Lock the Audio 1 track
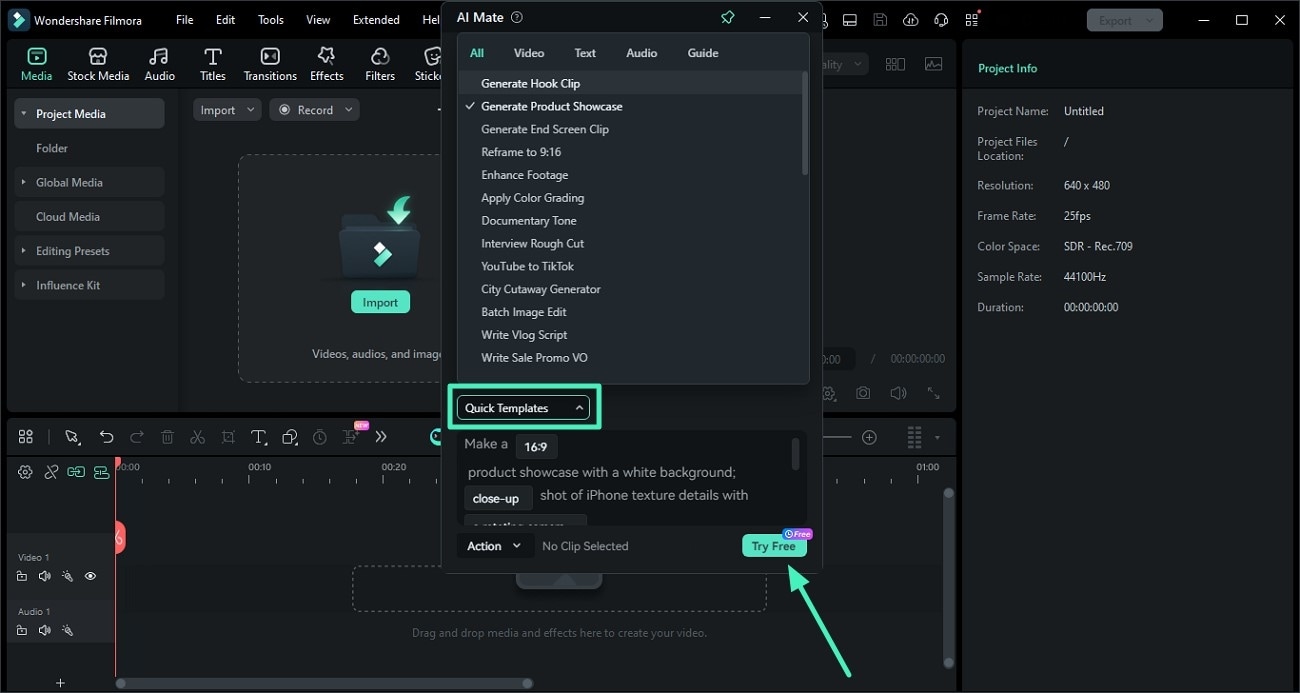Viewport: 1300px width, 693px height. click(21, 630)
